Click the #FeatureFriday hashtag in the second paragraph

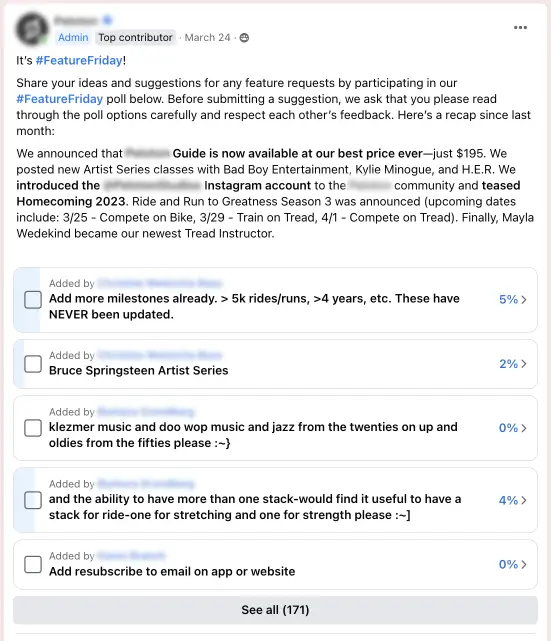(x=60, y=99)
